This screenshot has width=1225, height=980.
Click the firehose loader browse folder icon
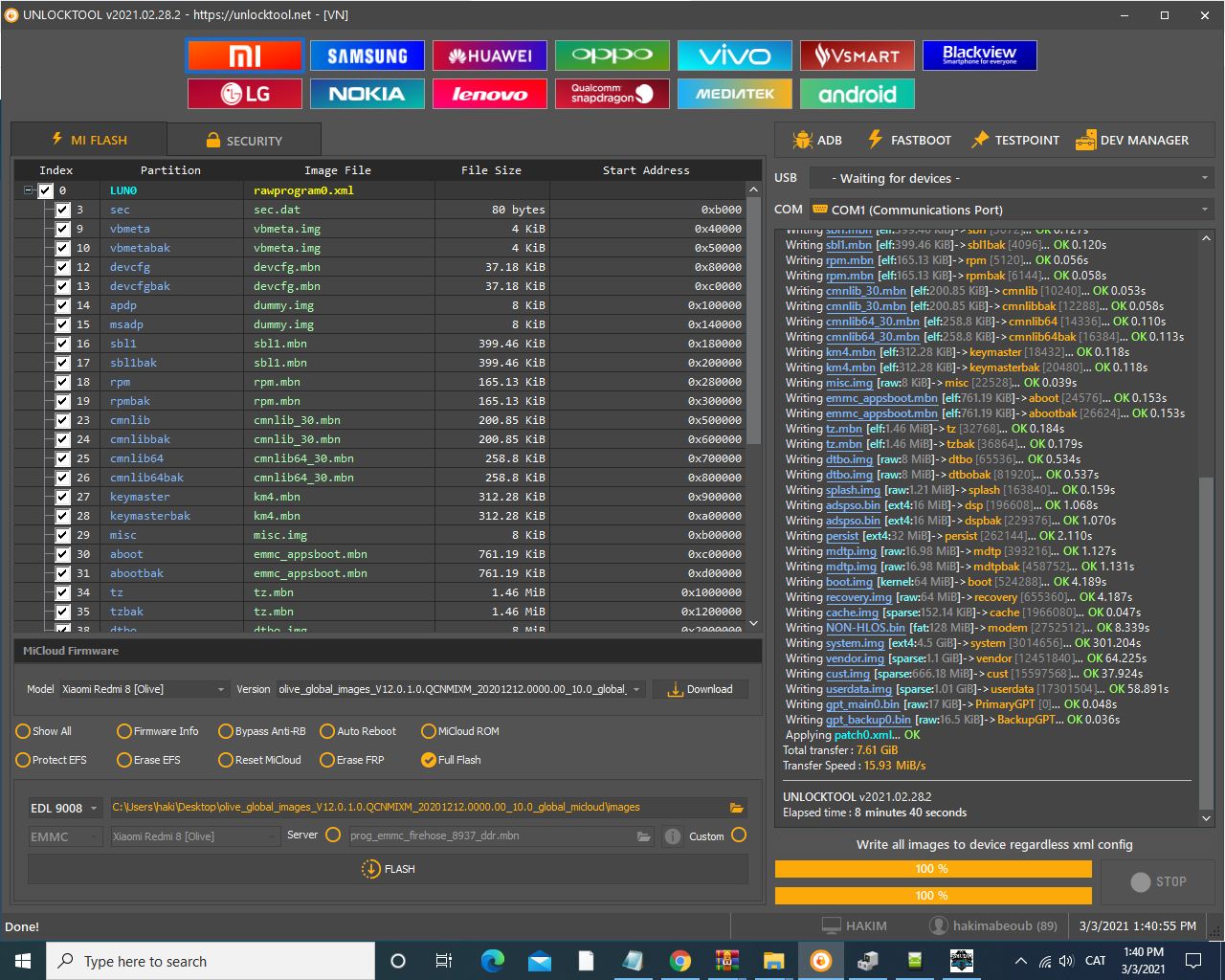(x=644, y=836)
